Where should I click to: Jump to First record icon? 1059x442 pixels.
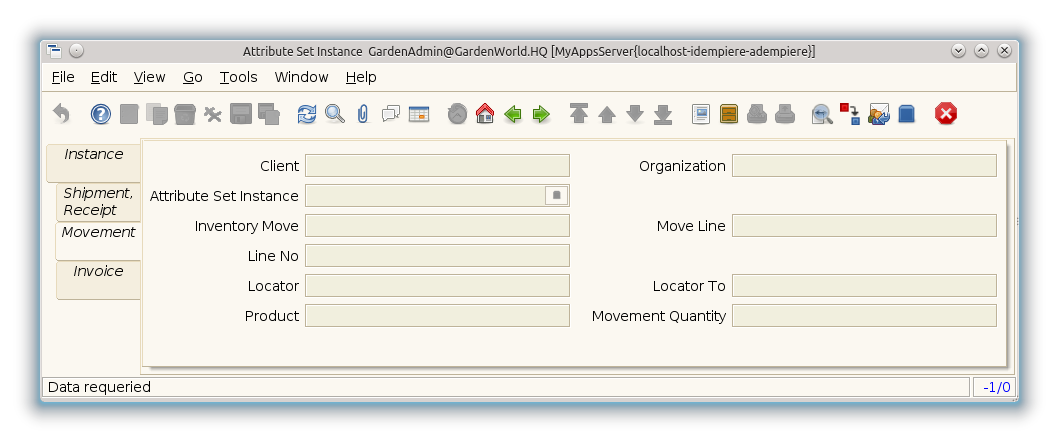click(579, 114)
